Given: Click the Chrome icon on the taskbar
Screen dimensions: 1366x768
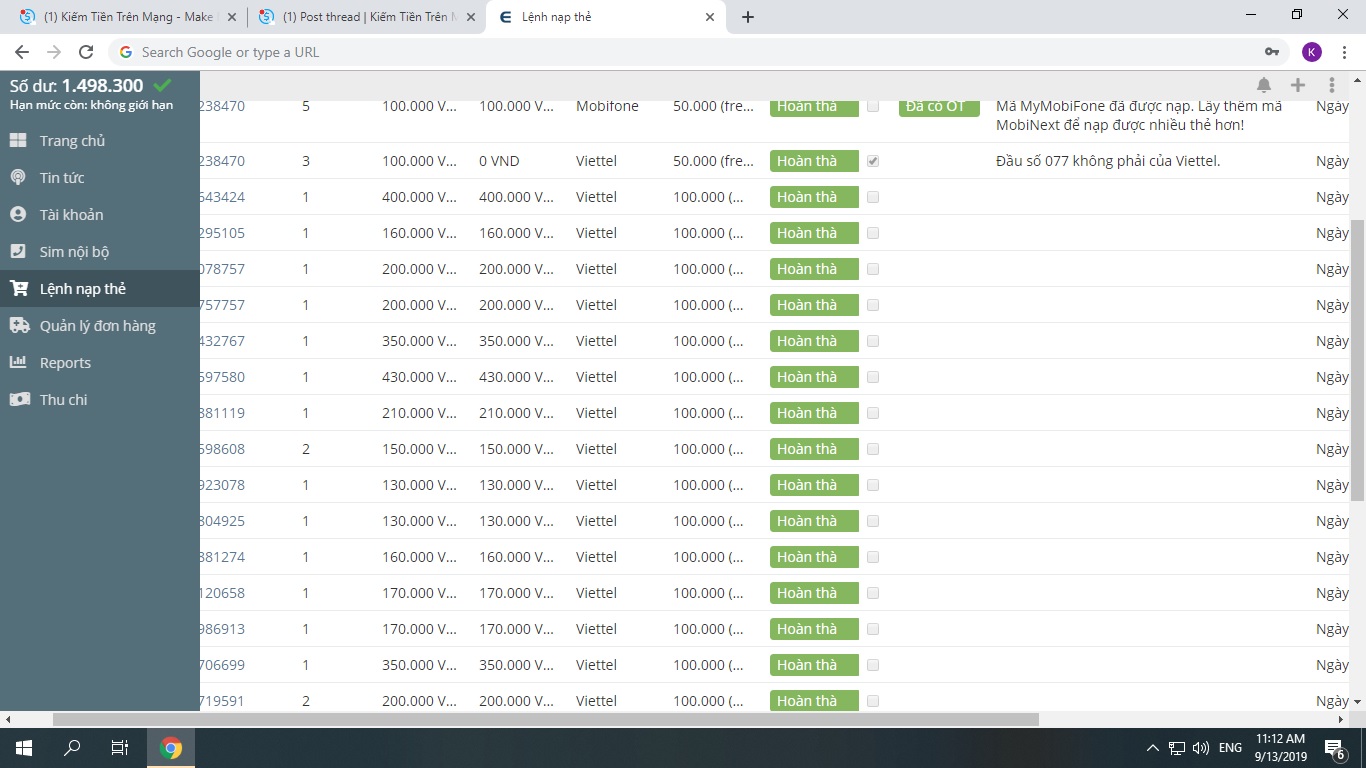Looking at the screenshot, I should pos(171,747).
